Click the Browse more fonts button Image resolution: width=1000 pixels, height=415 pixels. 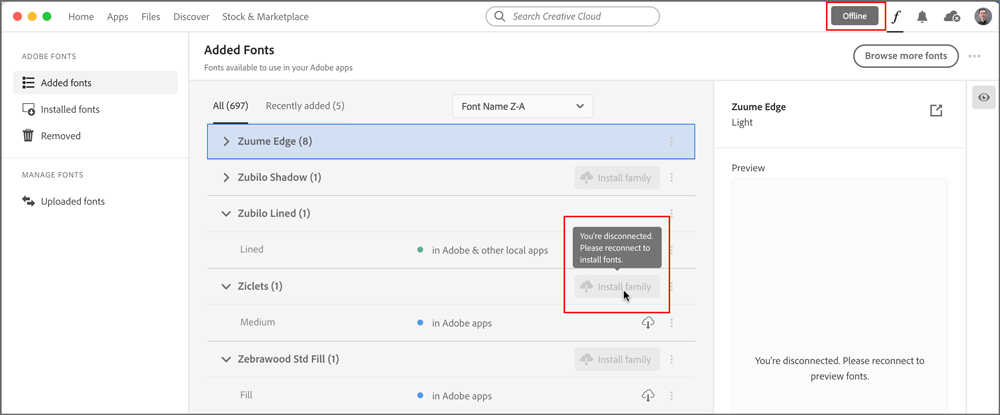click(906, 56)
